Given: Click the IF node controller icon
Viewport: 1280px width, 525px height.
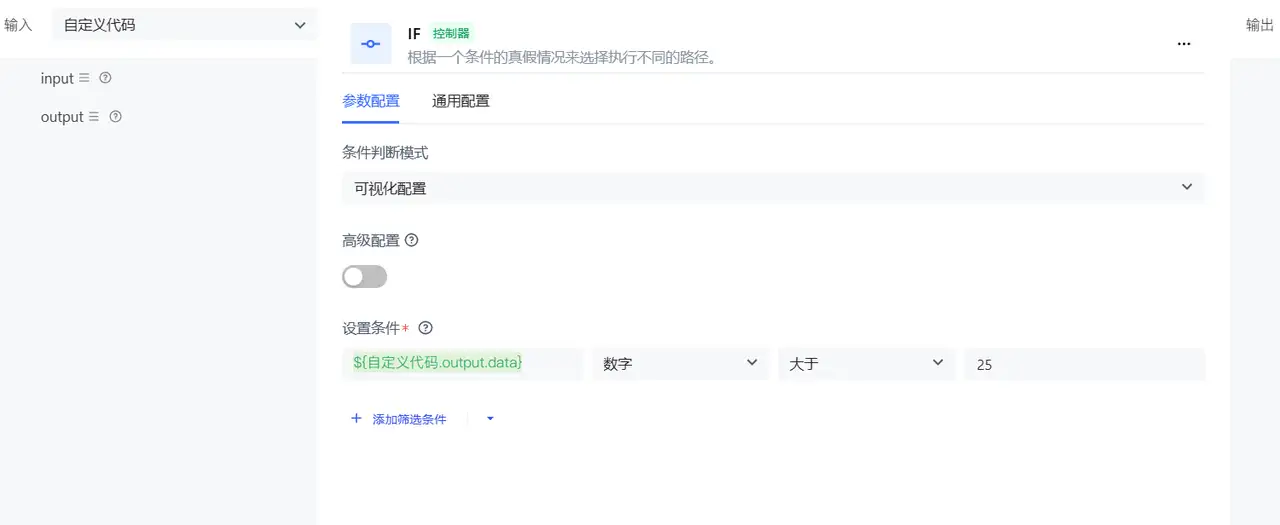Looking at the screenshot, I should coord(371,44).
